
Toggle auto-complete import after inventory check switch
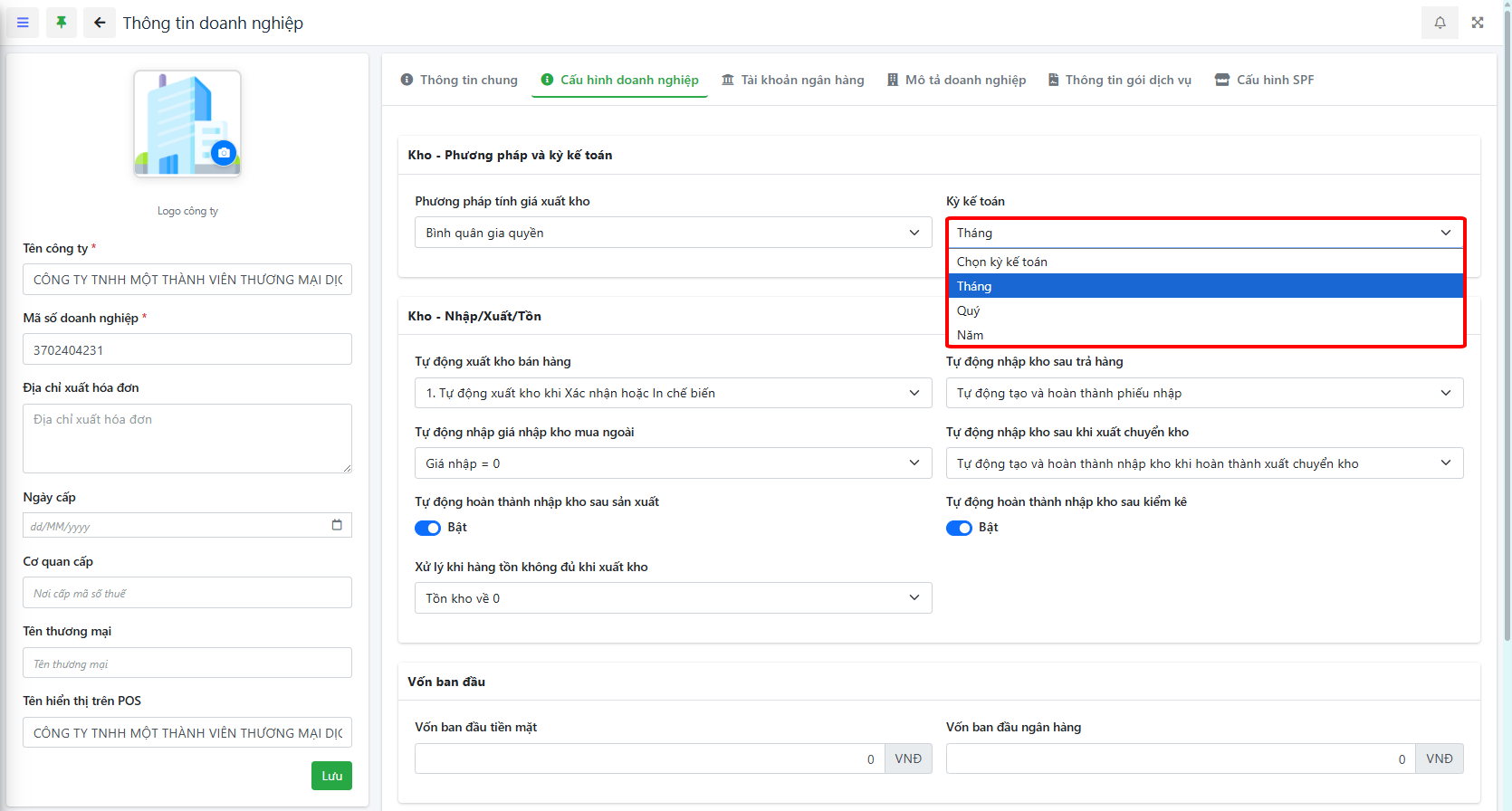coord(959,528)
